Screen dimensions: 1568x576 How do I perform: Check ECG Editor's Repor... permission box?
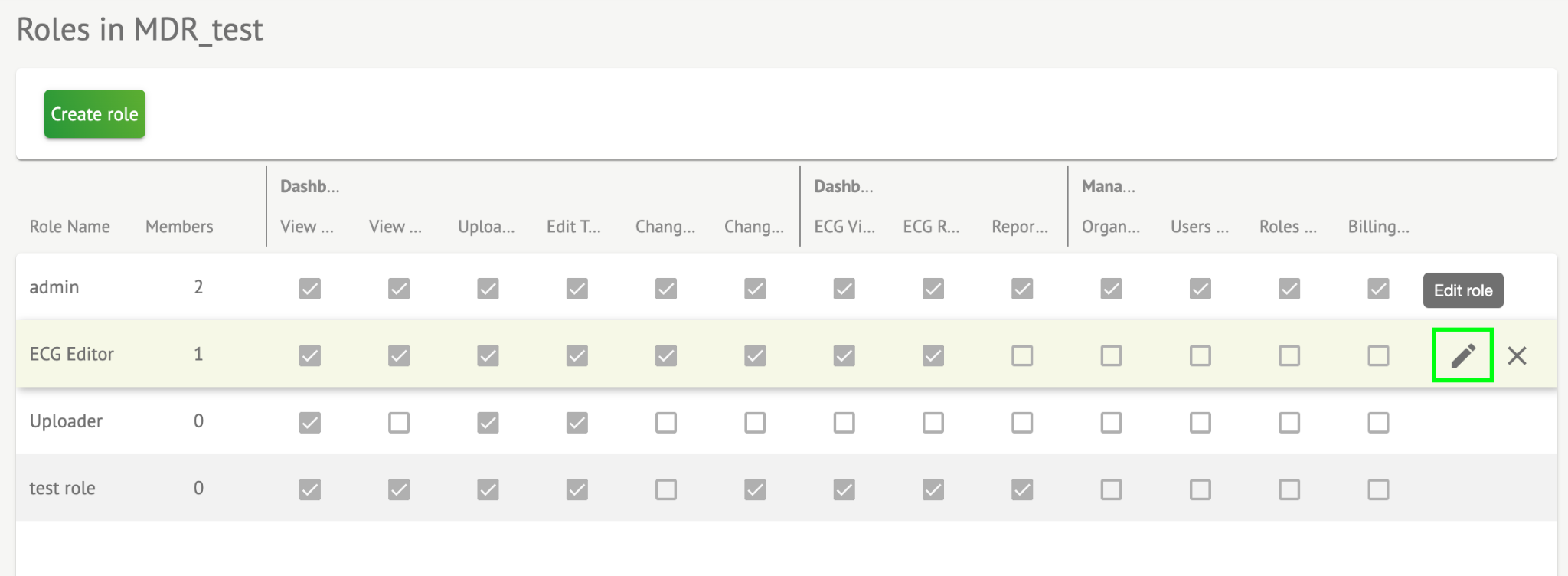1022,355
